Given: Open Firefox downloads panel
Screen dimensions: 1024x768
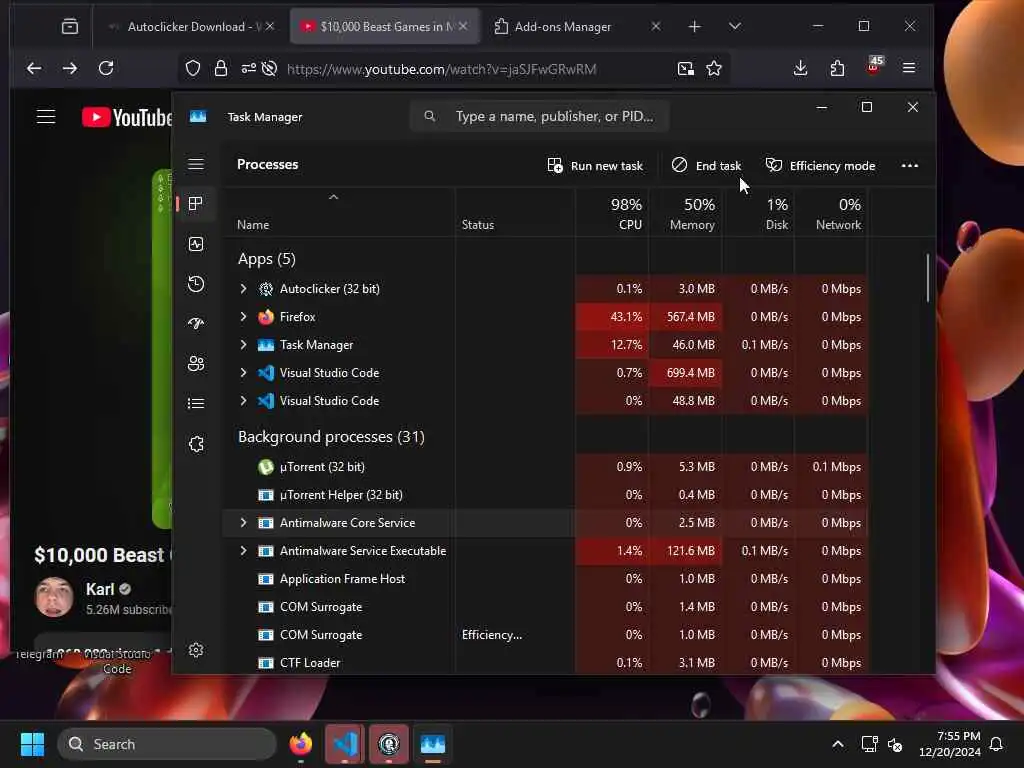Looking at the screenshot, I should click(801, 68).
